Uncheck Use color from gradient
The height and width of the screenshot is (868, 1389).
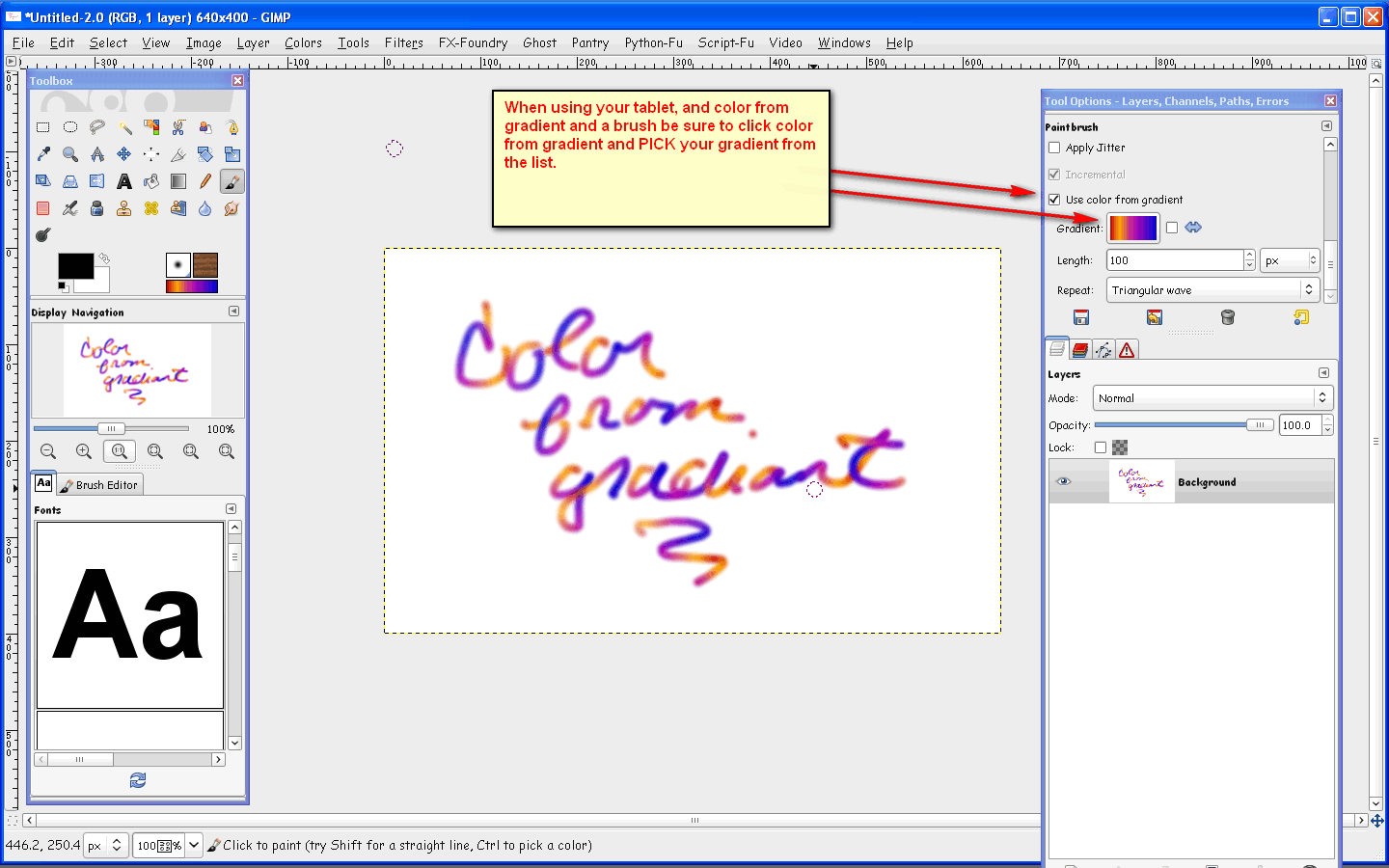click(x=1054, y=200)
